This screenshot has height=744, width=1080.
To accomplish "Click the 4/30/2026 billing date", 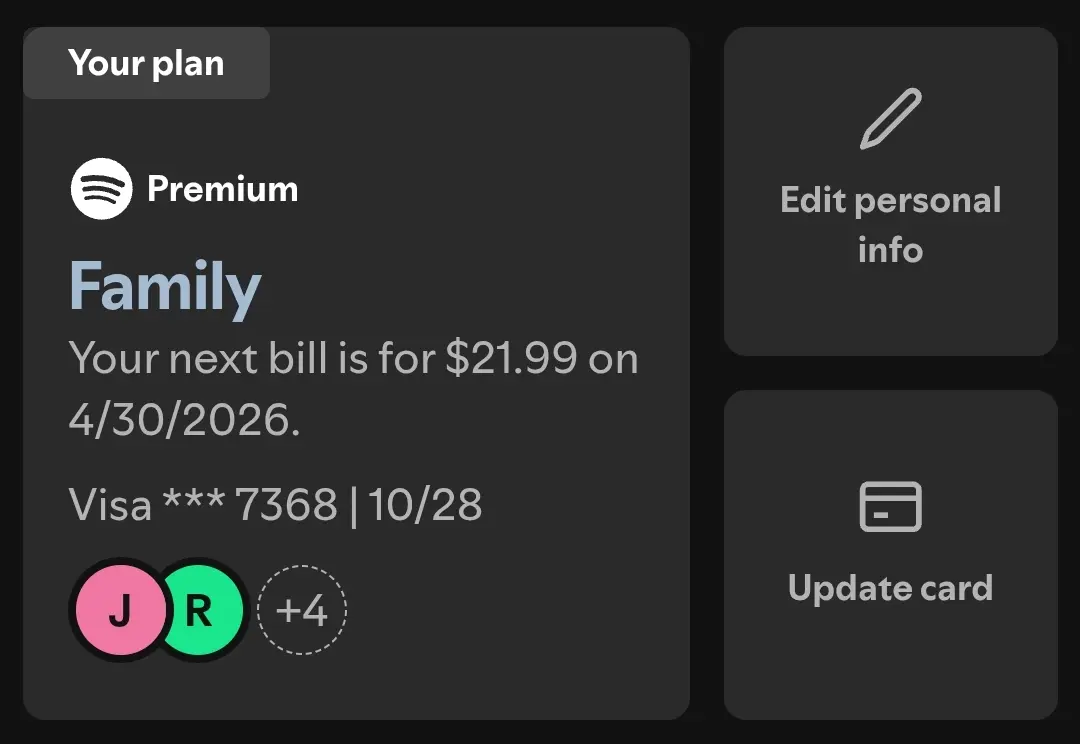I will pyautogui.click(x=185, y=420).
